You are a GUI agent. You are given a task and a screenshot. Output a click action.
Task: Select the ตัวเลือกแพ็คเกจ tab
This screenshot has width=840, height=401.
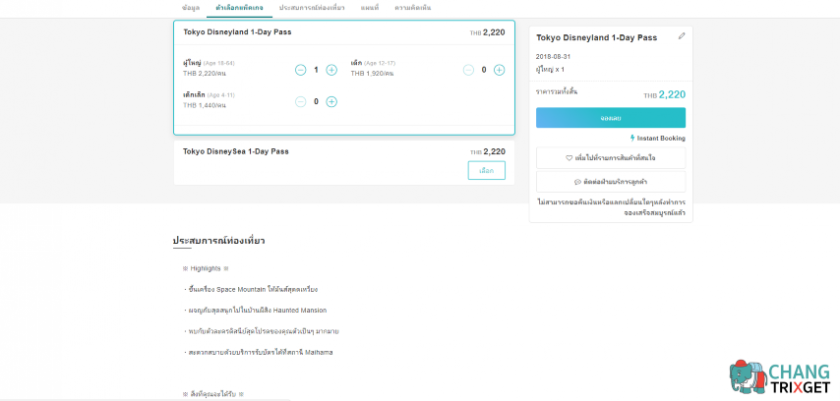239,8
